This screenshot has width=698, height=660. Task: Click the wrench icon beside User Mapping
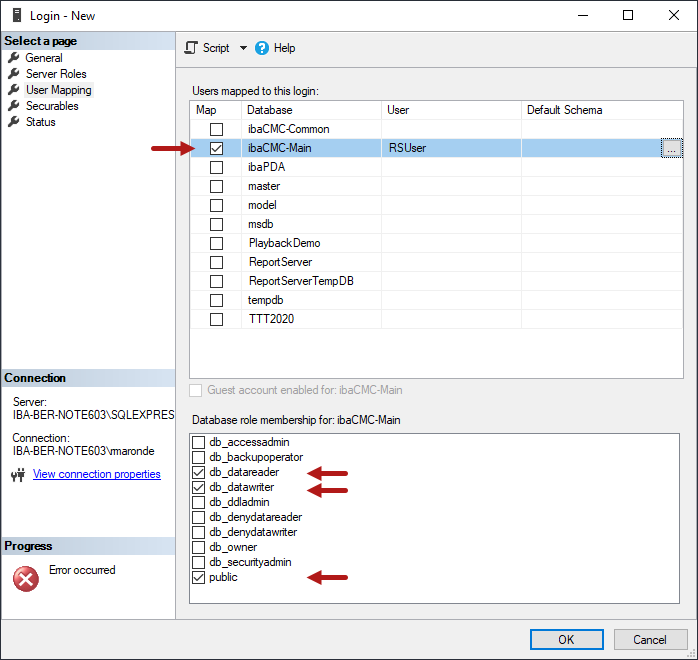coord(14,89)
